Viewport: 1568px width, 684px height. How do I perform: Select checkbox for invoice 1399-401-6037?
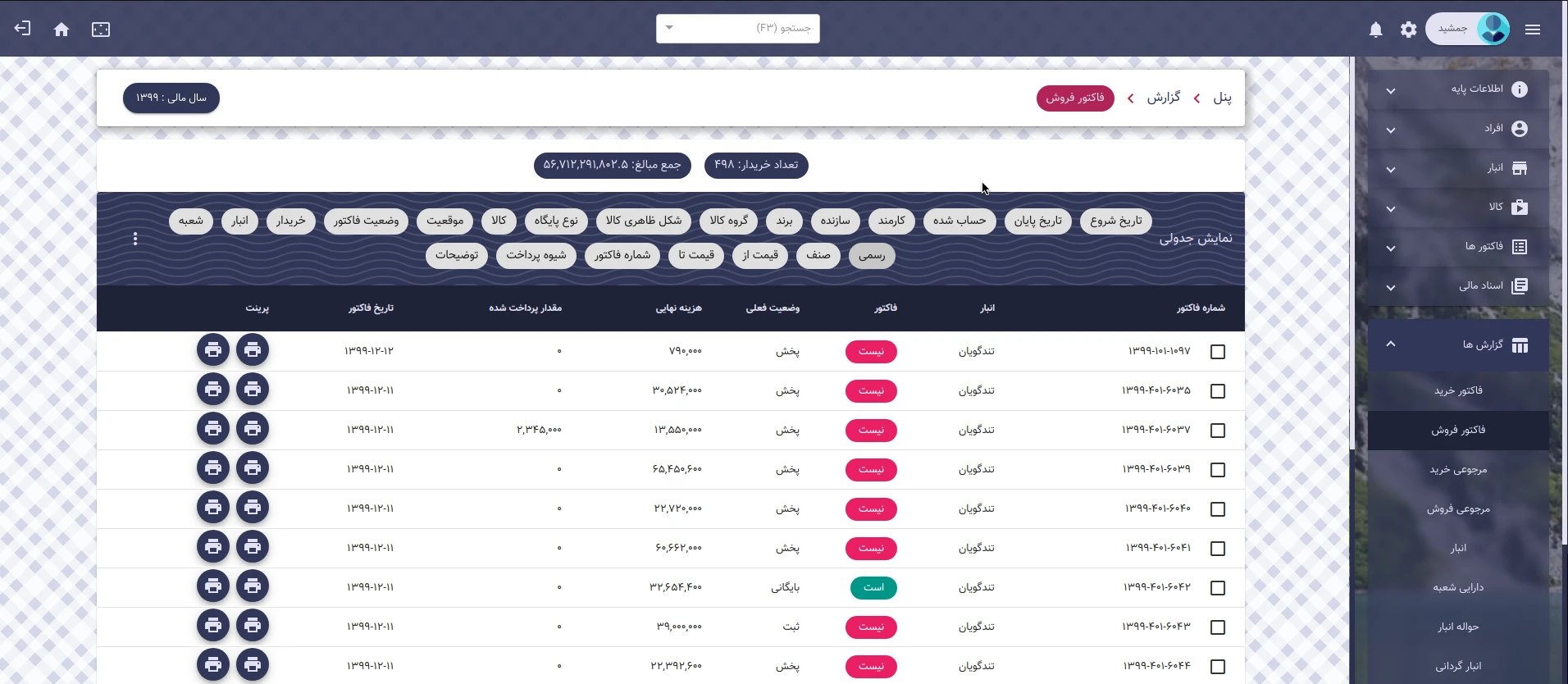click(1218, 431)
